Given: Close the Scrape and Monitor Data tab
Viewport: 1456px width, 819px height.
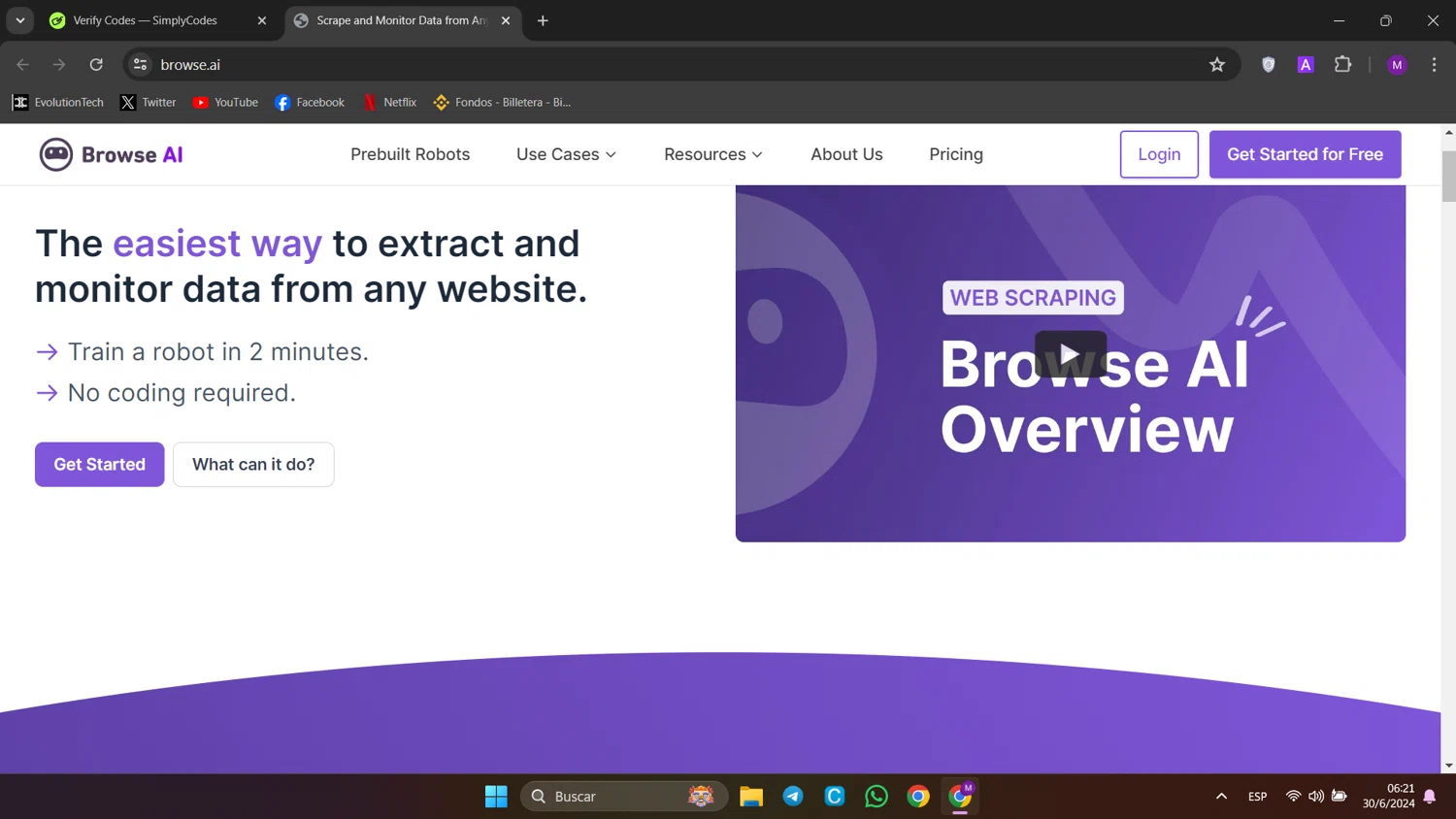Looking at the screenshot, I should (x=506, y=20).
